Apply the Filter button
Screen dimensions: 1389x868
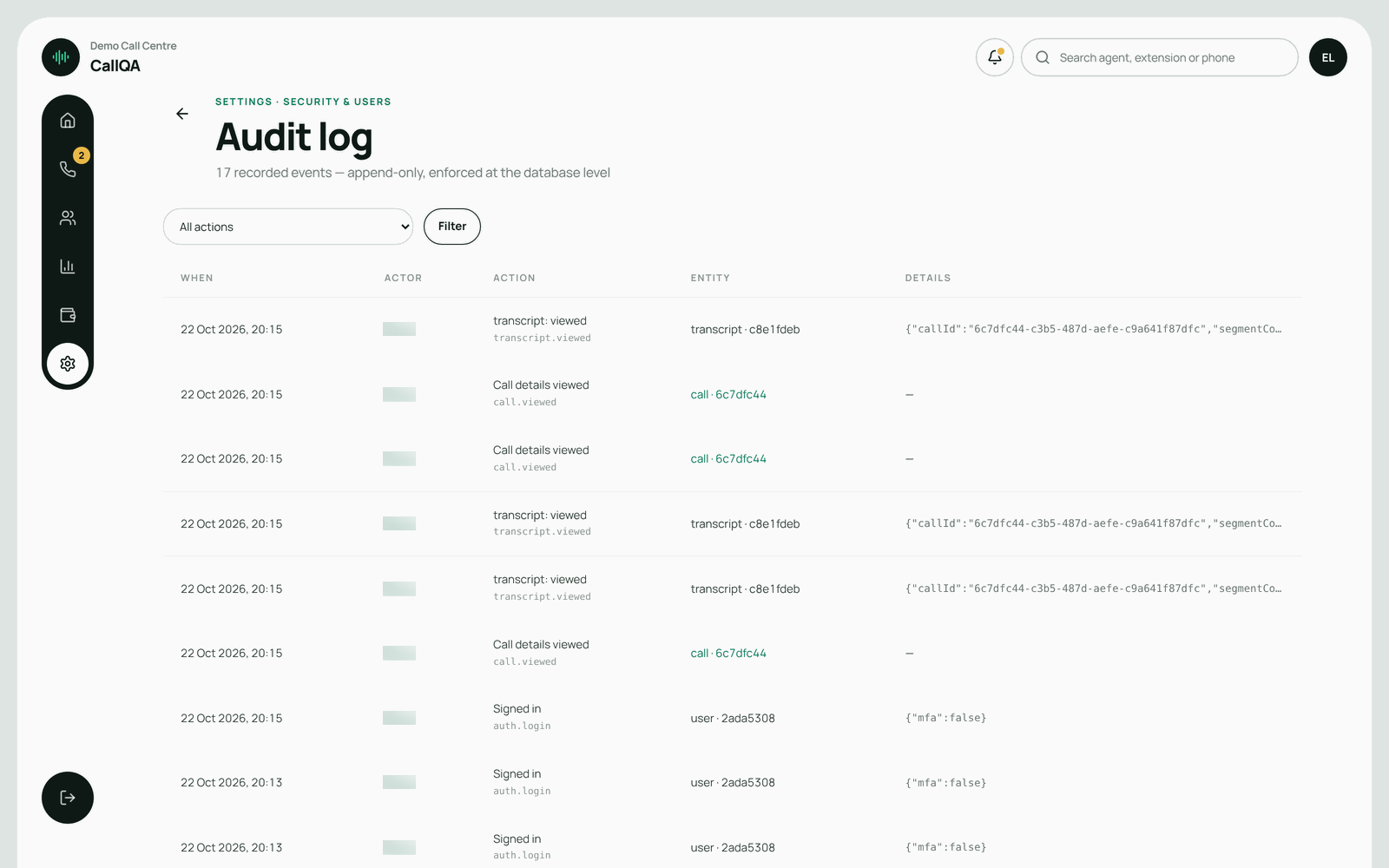pos(452,227)
